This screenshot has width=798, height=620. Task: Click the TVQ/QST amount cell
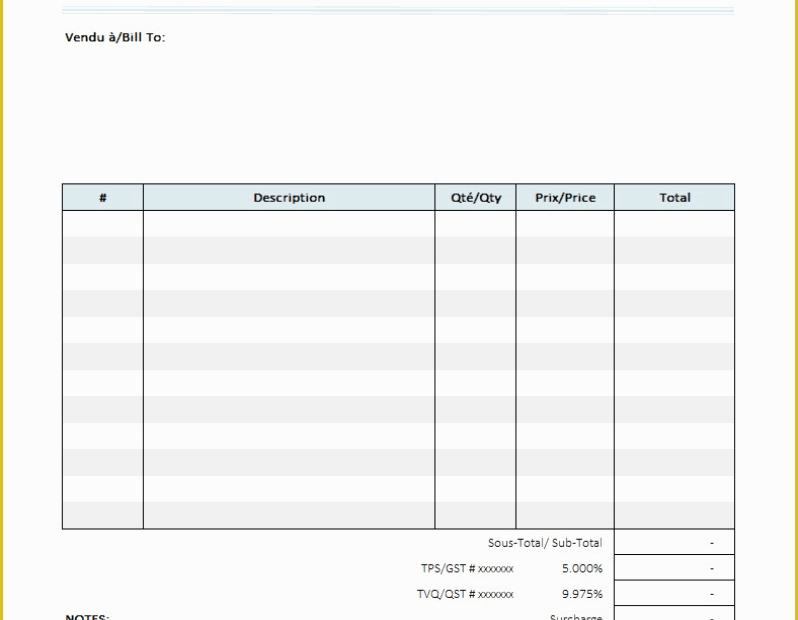(x=674, y=593)
